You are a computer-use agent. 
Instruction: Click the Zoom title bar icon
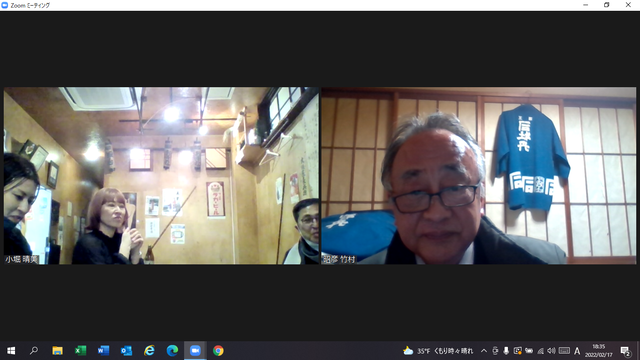(x=5, y=5)
